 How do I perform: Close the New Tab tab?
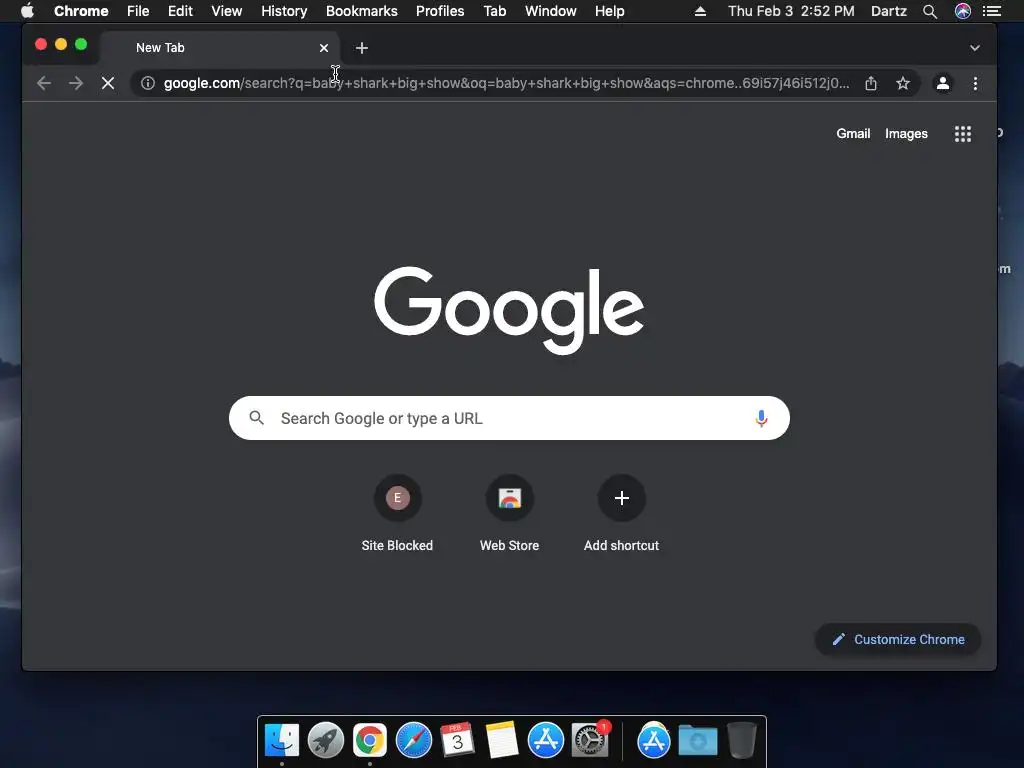(323, 48)
